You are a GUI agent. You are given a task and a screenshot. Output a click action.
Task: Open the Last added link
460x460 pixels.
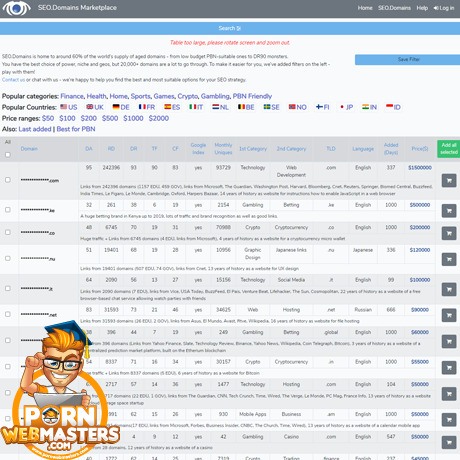point(35,129)
